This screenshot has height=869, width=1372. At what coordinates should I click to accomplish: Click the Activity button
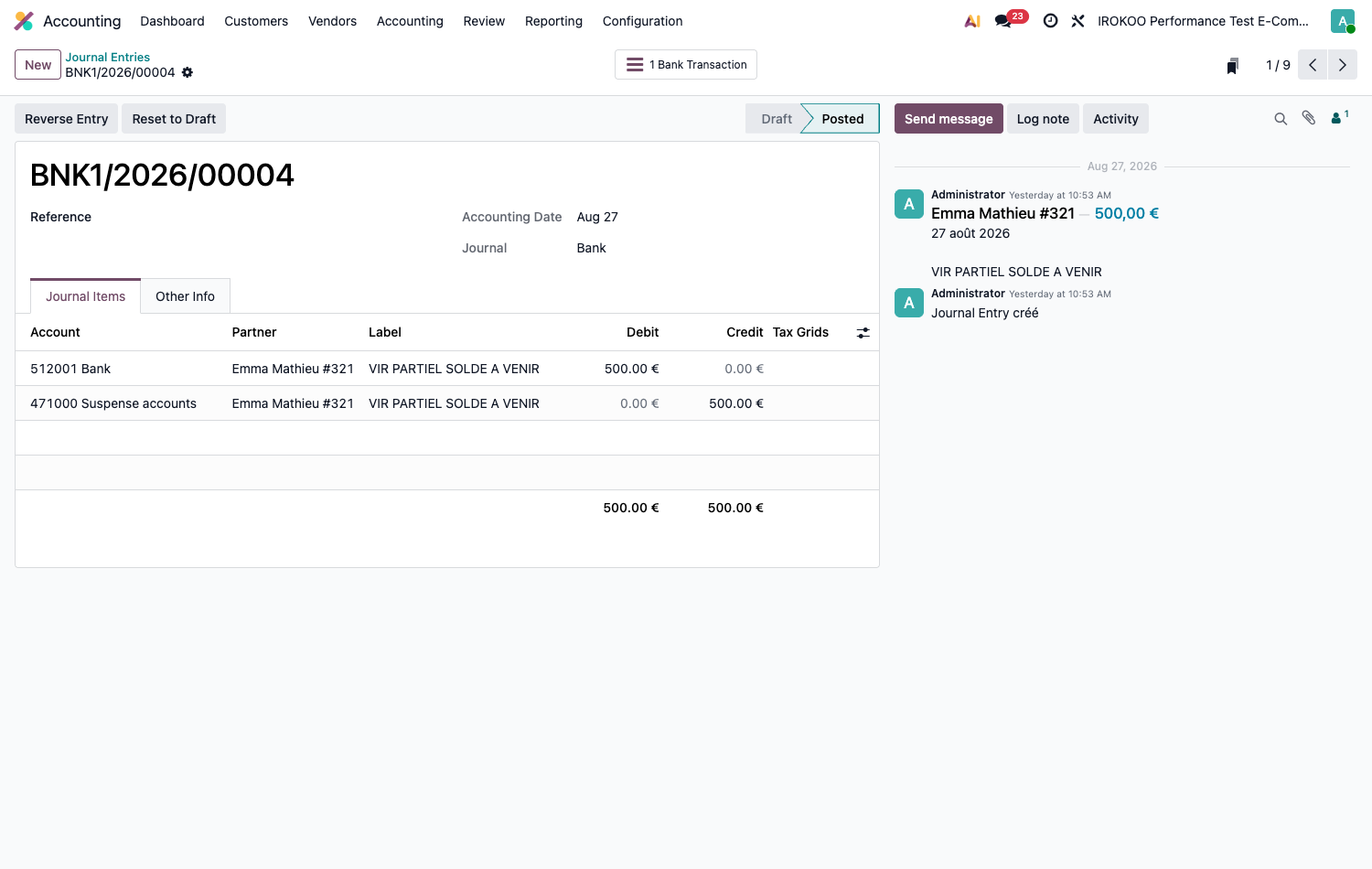point(1116,119)
